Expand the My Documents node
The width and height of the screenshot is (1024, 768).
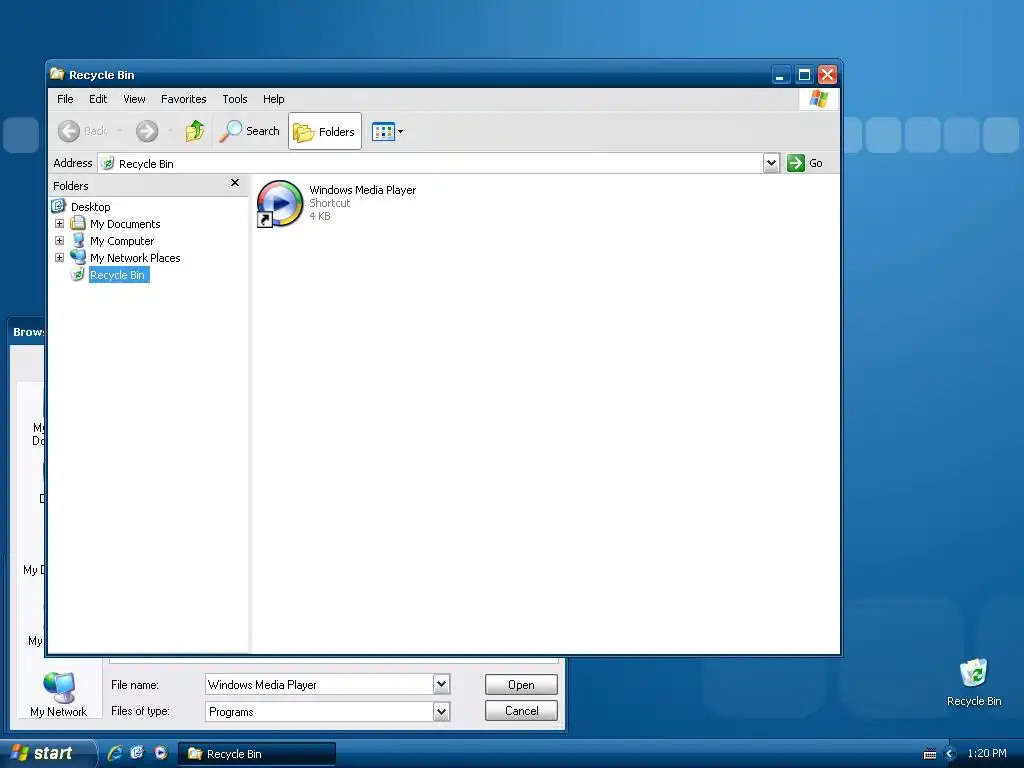59,224
